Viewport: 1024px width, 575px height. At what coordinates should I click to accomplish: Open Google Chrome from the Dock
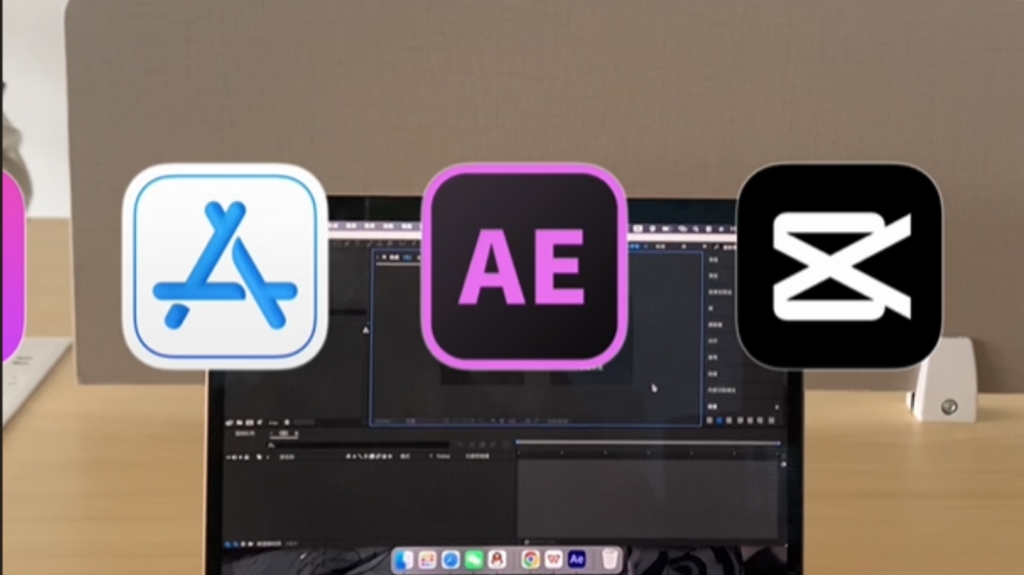point(530,559)
